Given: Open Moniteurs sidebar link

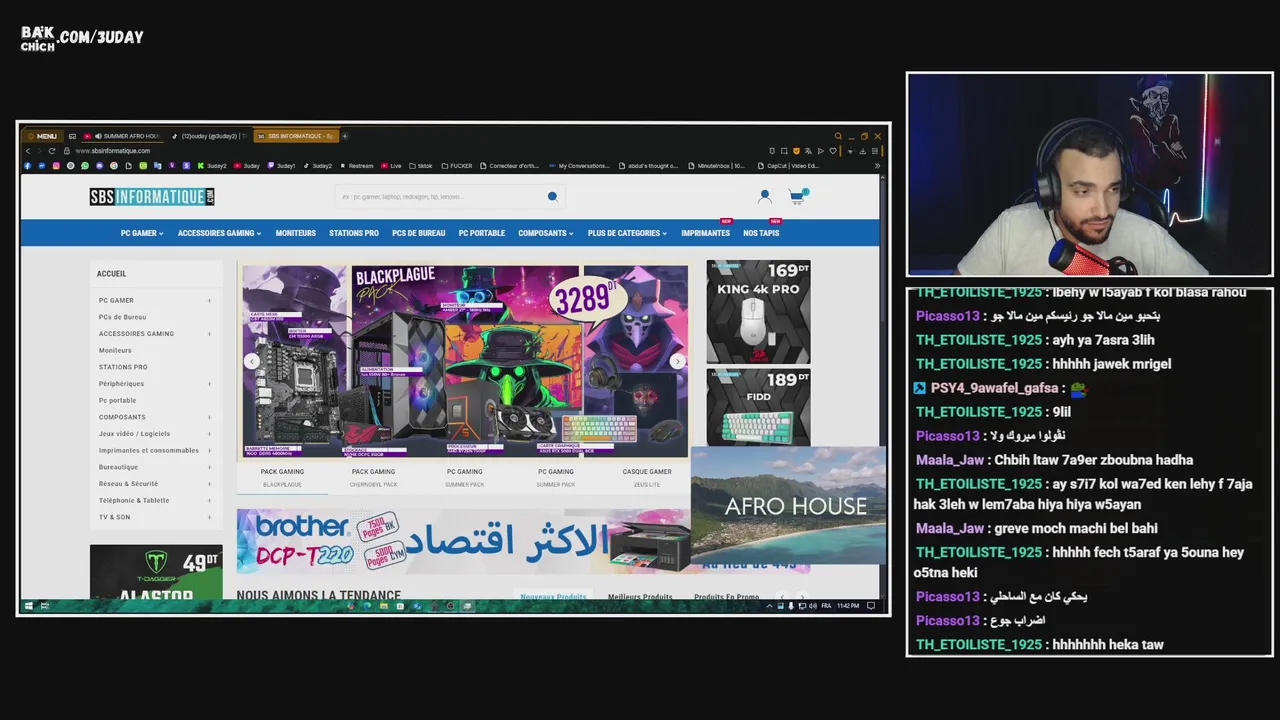Looking at the screenshot, I should coord(115,350).
